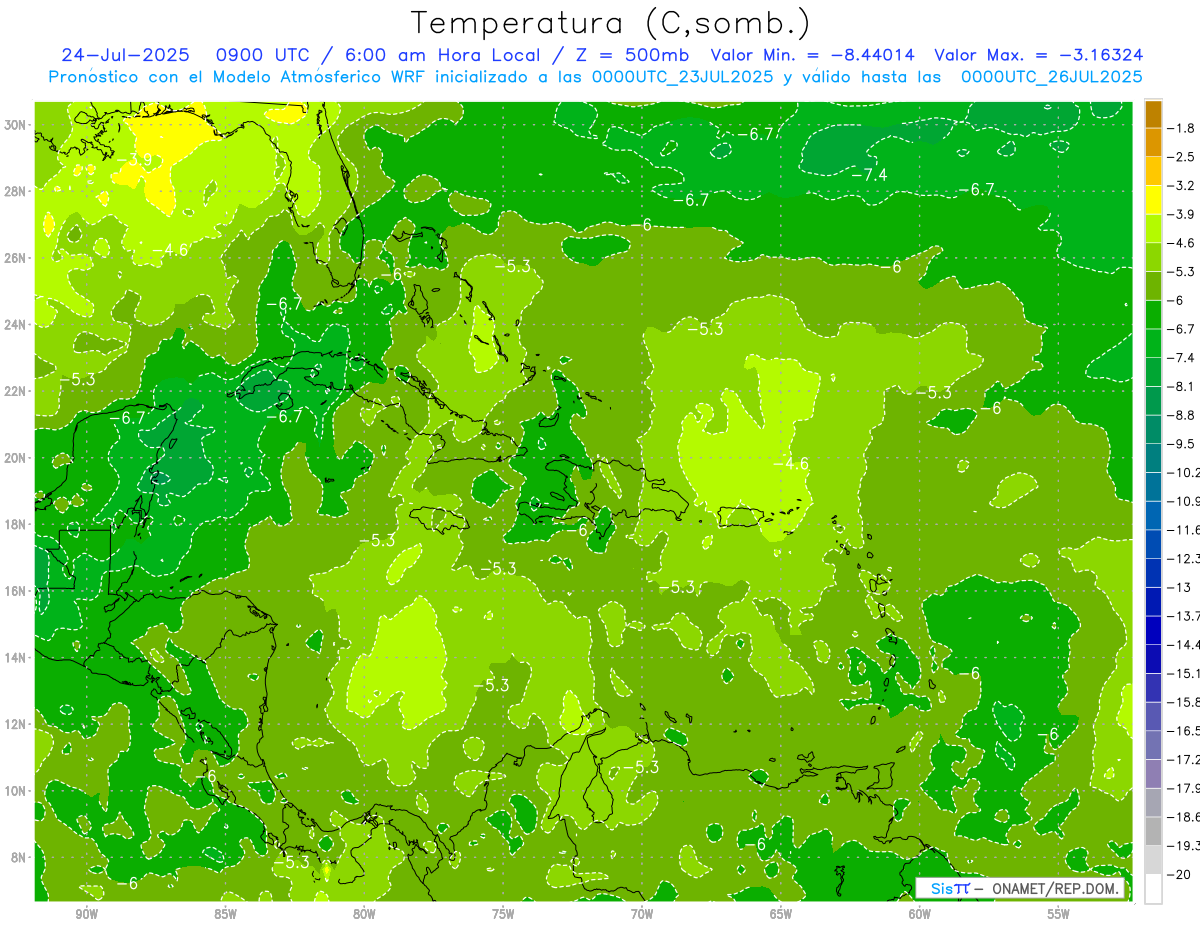Click the 80W longitude axis label

[364, 914]
